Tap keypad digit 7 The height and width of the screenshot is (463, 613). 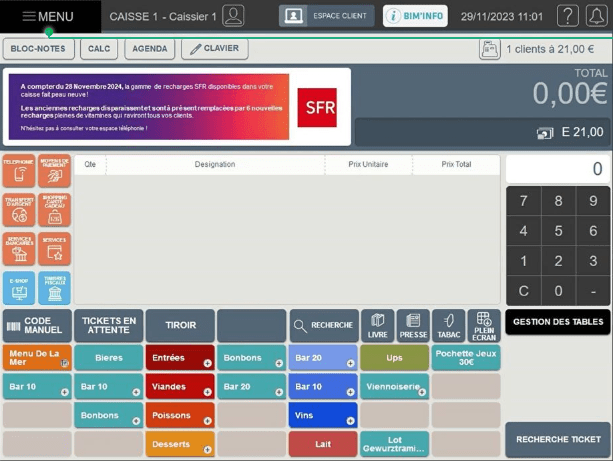523,201
